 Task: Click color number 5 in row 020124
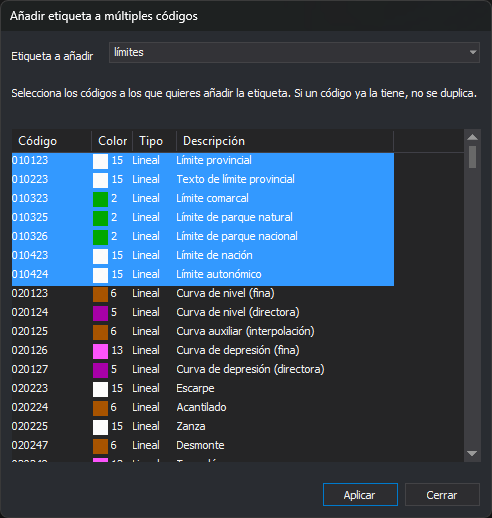[x=114, y=312]
